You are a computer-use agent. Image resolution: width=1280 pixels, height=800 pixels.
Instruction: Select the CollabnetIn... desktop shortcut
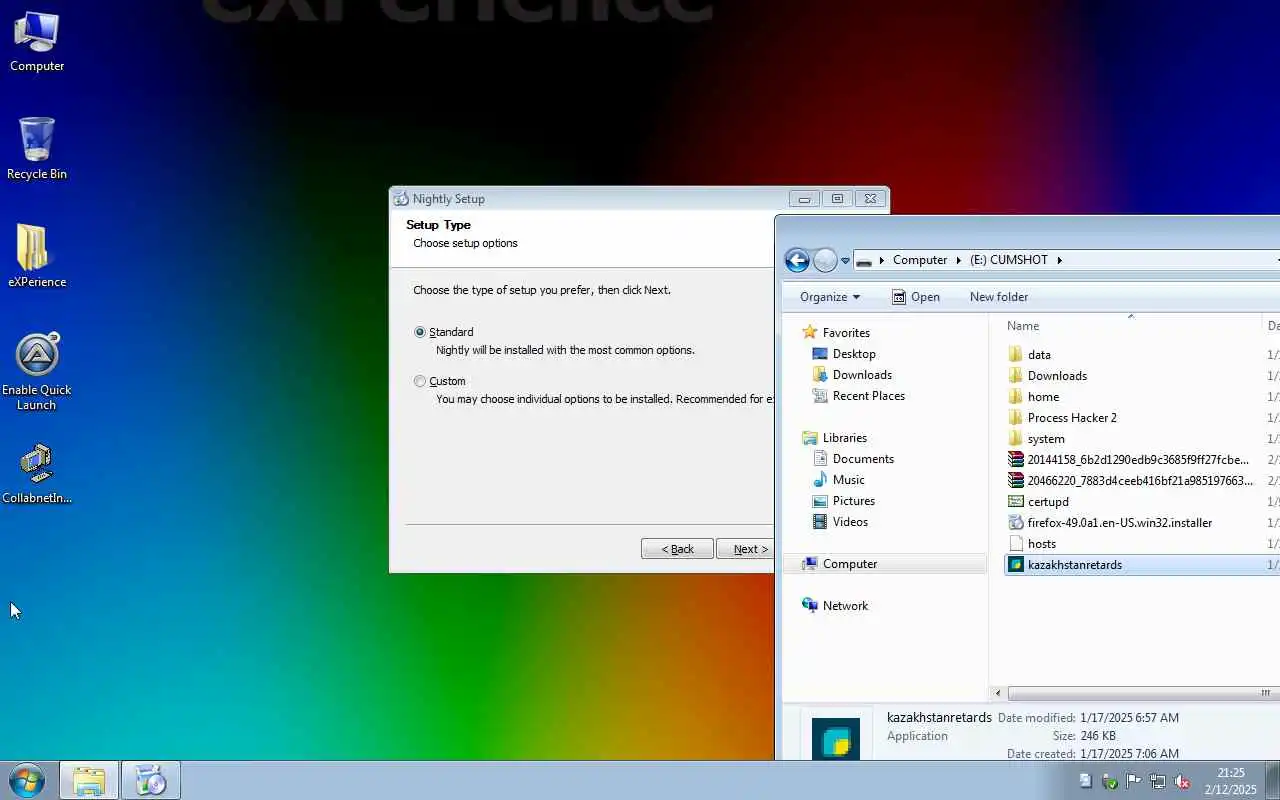point(37,474)
